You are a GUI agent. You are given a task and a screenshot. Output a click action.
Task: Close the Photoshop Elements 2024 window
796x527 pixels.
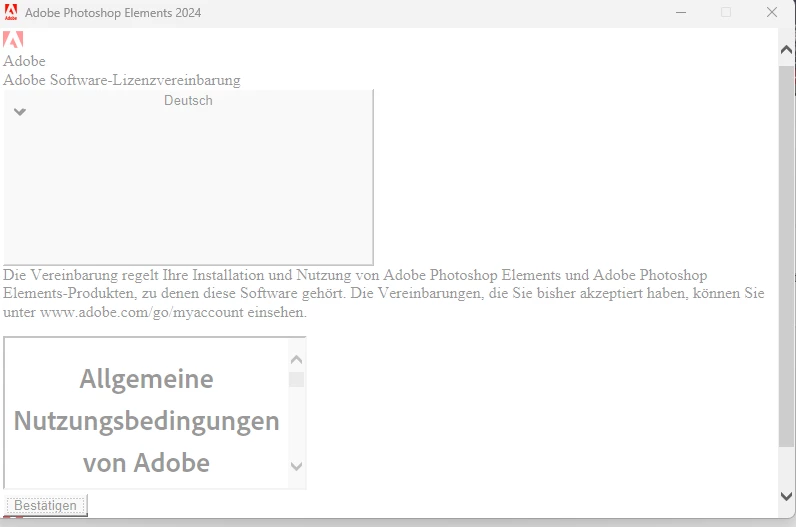pos(772,12)
